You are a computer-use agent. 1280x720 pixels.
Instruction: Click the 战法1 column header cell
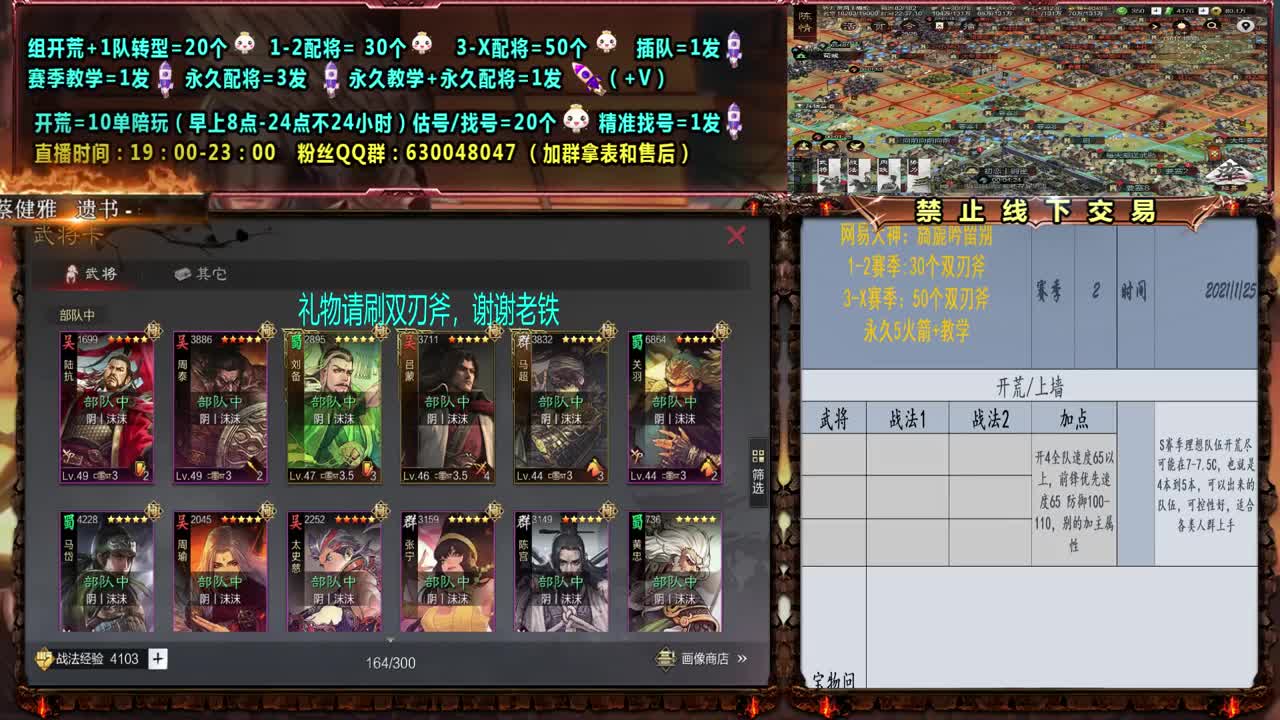coord(907,418)
